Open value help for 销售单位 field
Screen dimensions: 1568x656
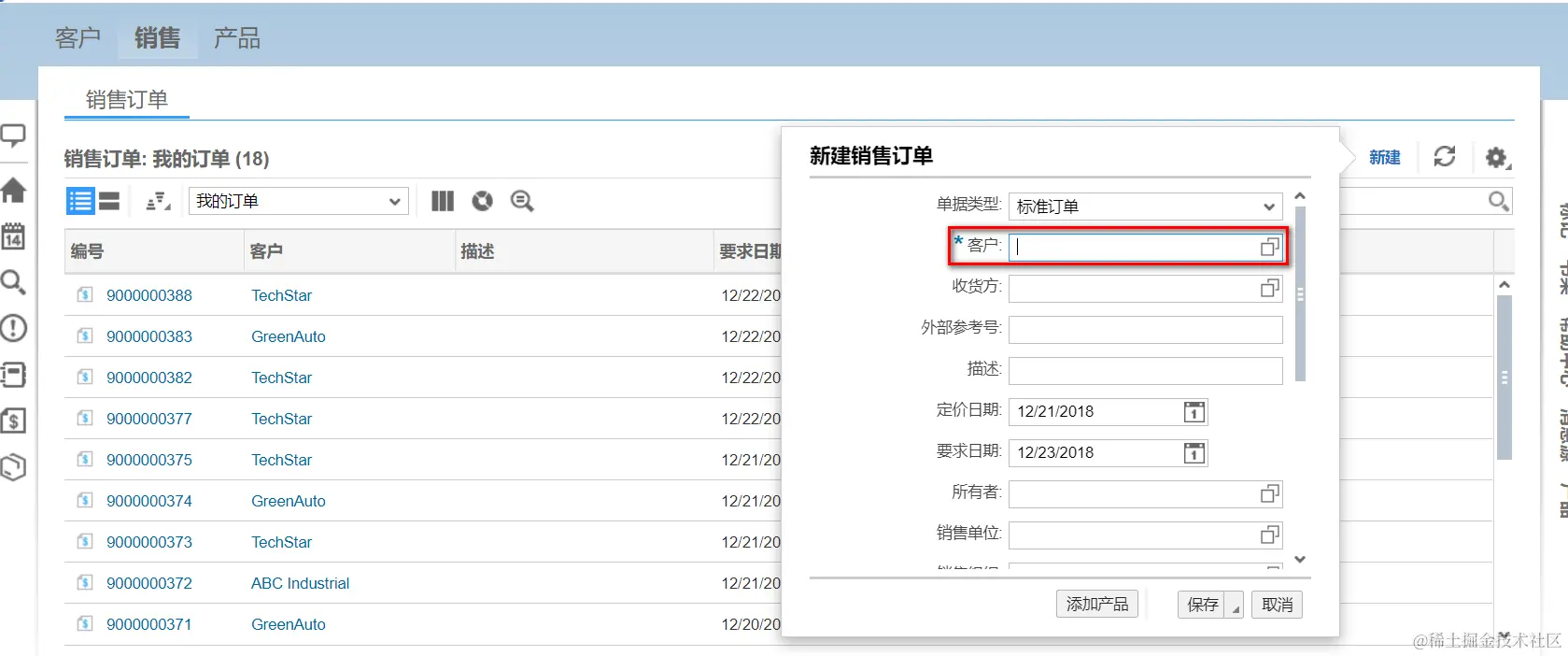pyautogui.click(x=1269, y=535)
